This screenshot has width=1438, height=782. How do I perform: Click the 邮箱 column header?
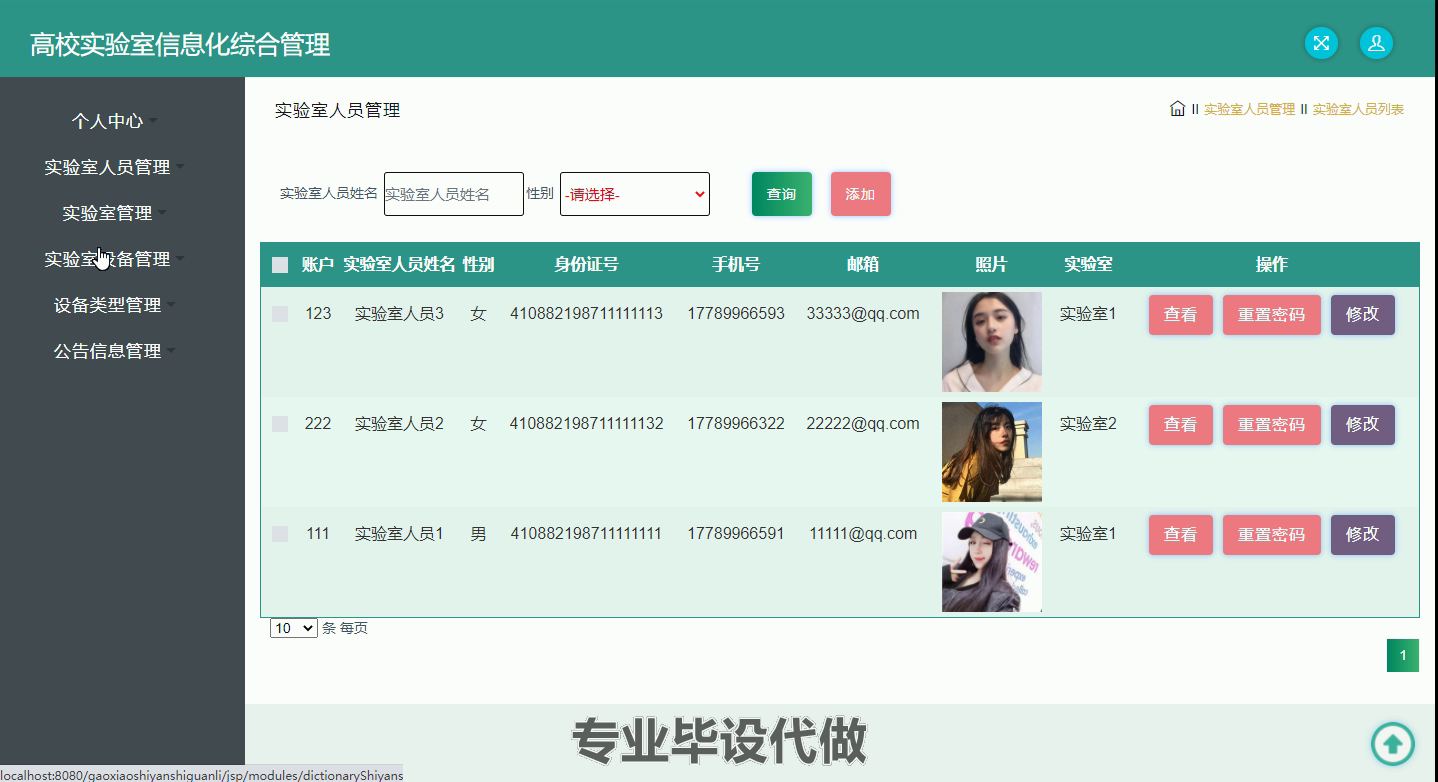[x=863, y=264]
